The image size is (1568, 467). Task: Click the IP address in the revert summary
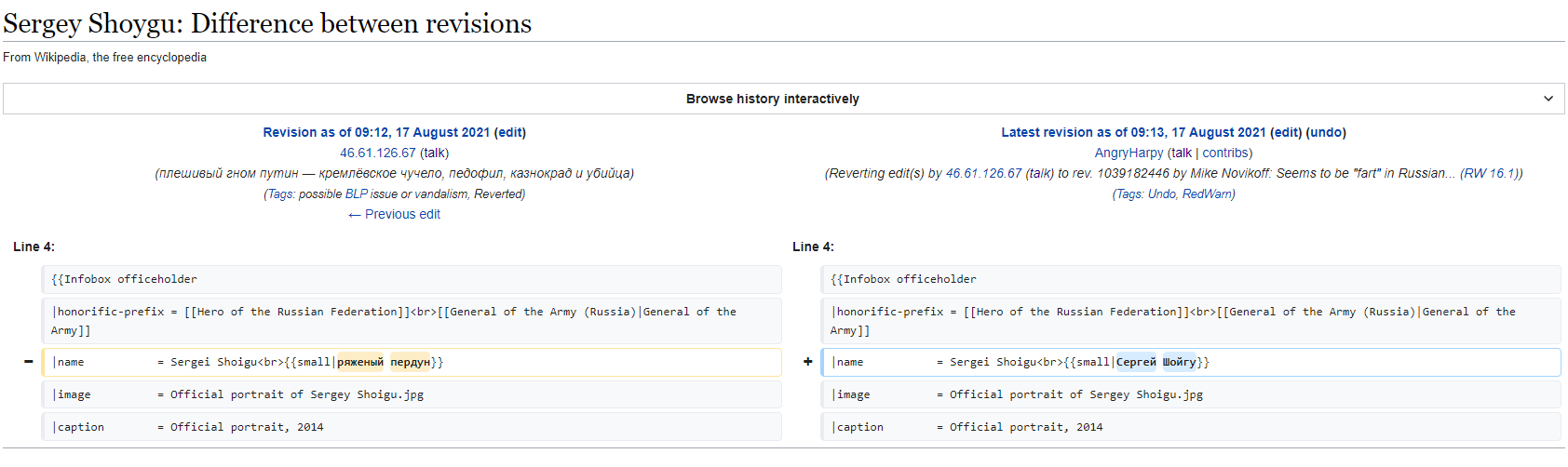point(983,173)
